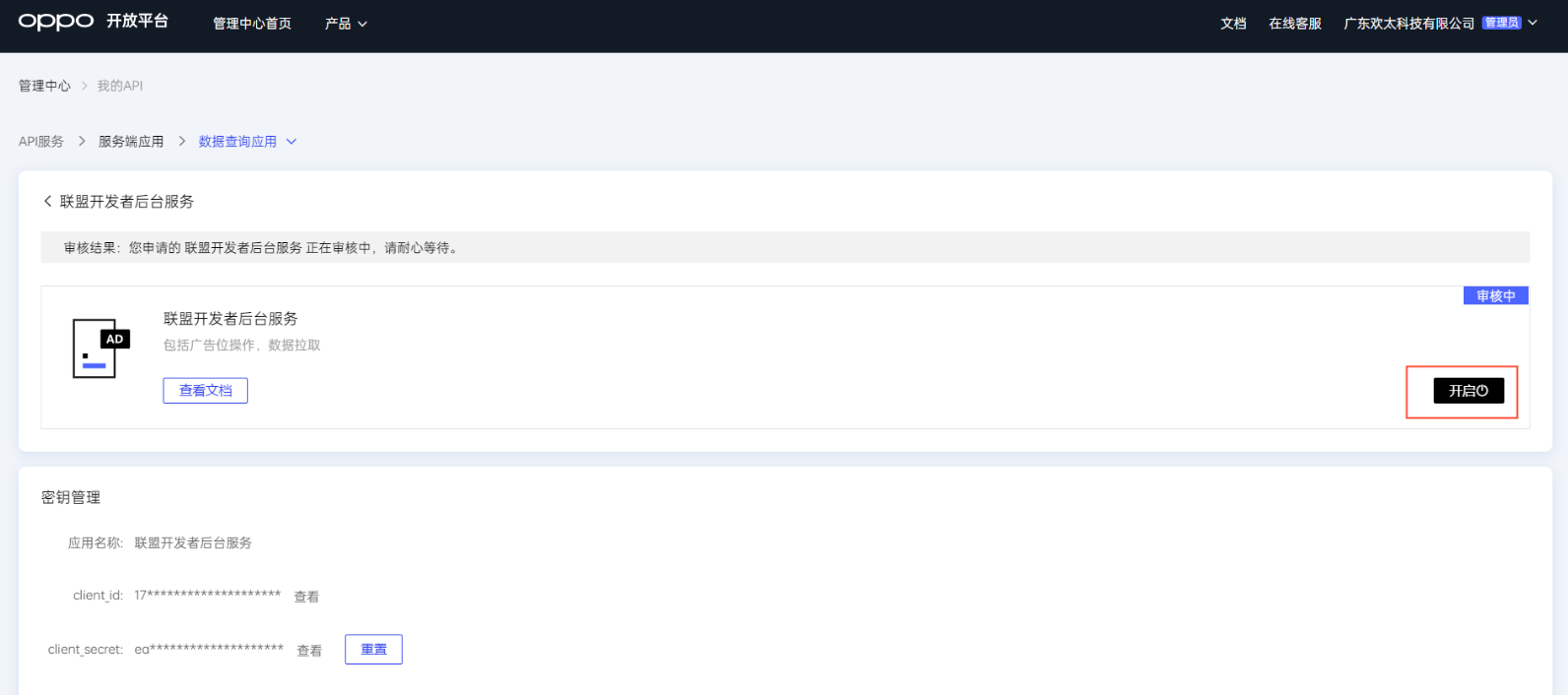Viewport: 1568px width, 695px height.
Task: Click 管理中心 in the breadcrumb
Action: point(44,86)
